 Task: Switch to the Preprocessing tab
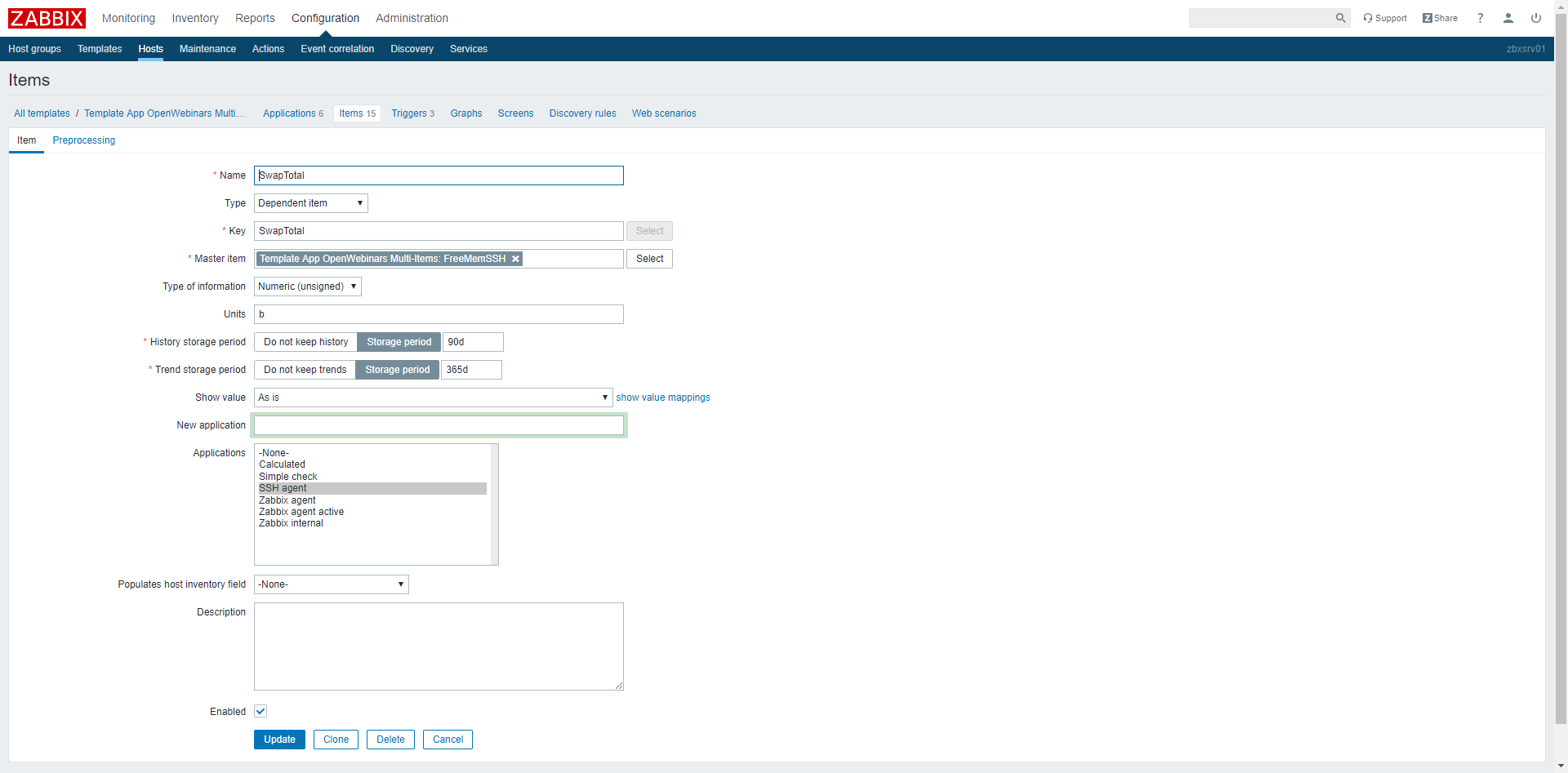(83, 140)
